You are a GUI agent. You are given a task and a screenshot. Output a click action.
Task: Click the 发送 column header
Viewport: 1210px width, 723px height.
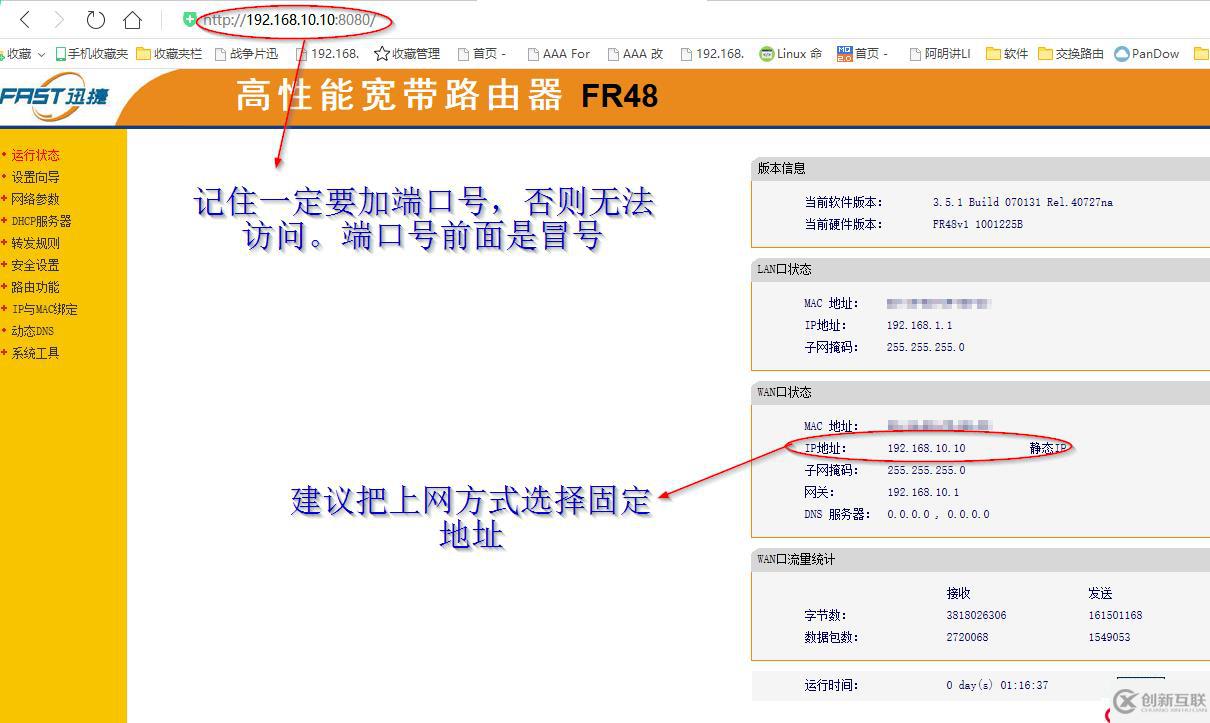(1100, 593)
